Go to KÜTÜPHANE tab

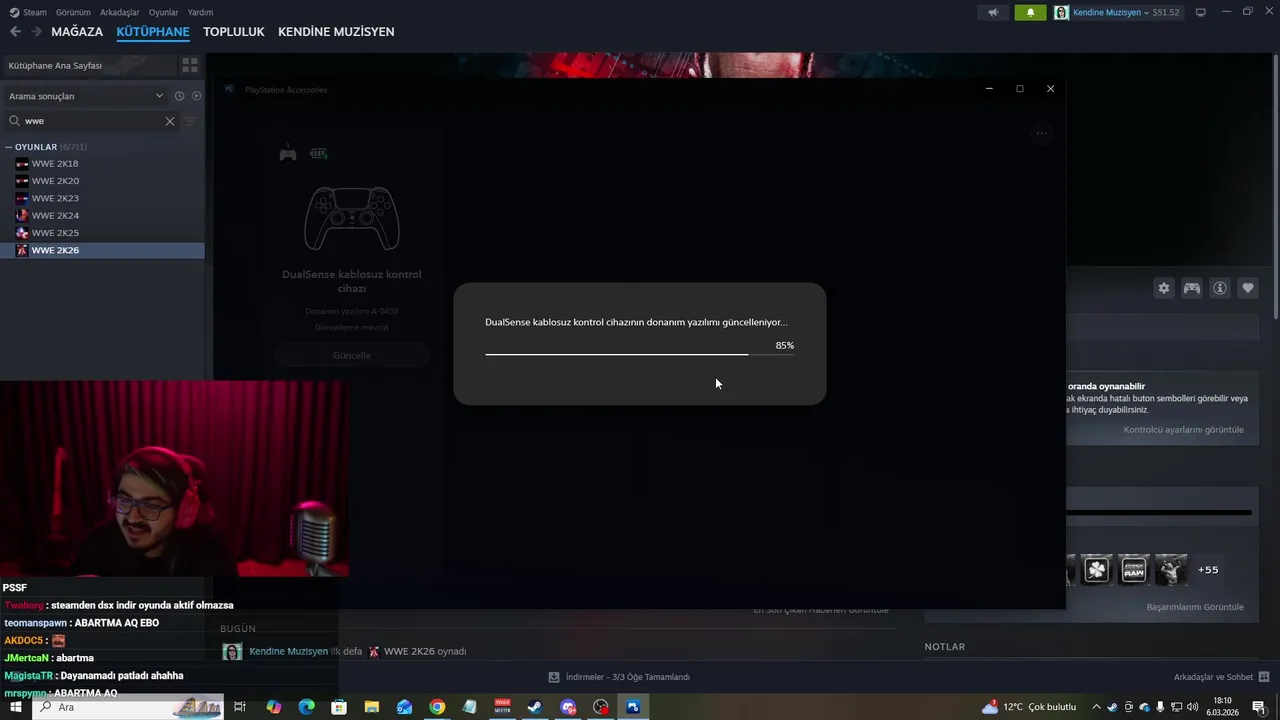coord(153,32)
